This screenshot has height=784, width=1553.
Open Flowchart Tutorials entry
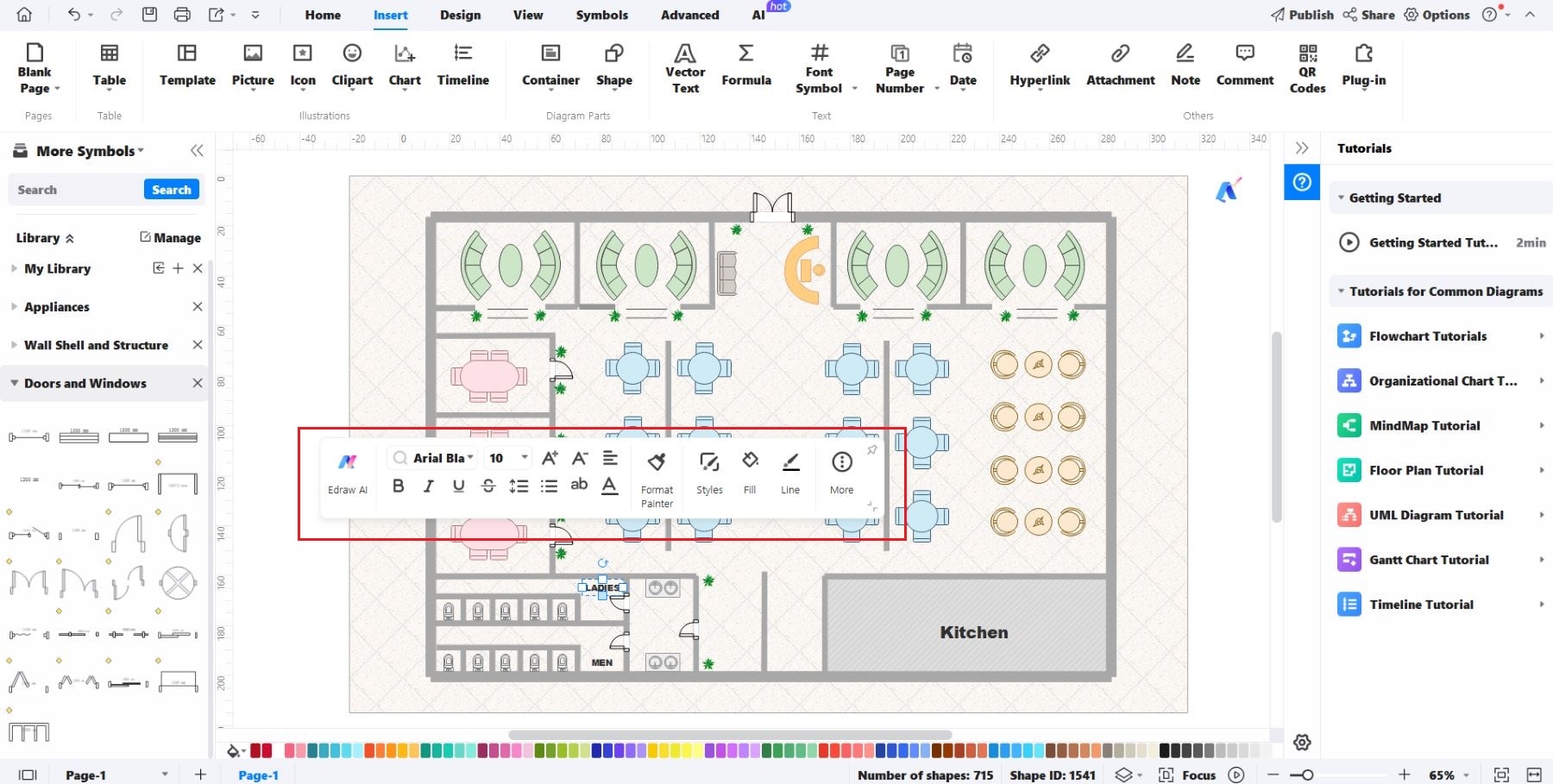point(1439,336)
